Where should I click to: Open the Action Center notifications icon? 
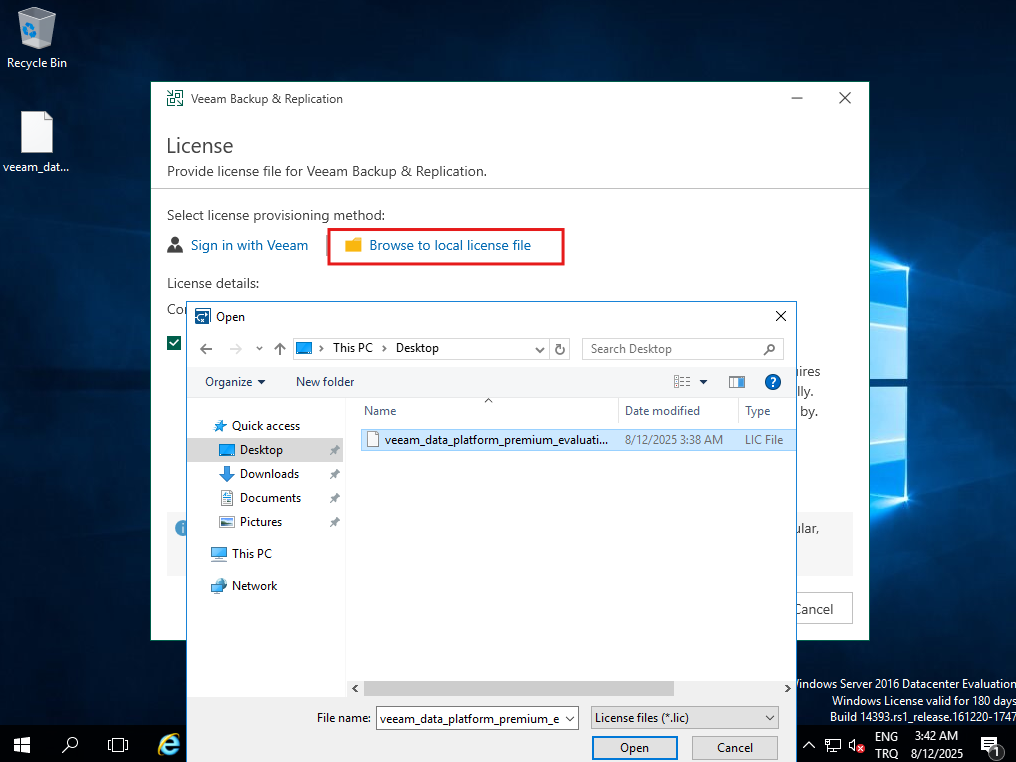(991, 746)
